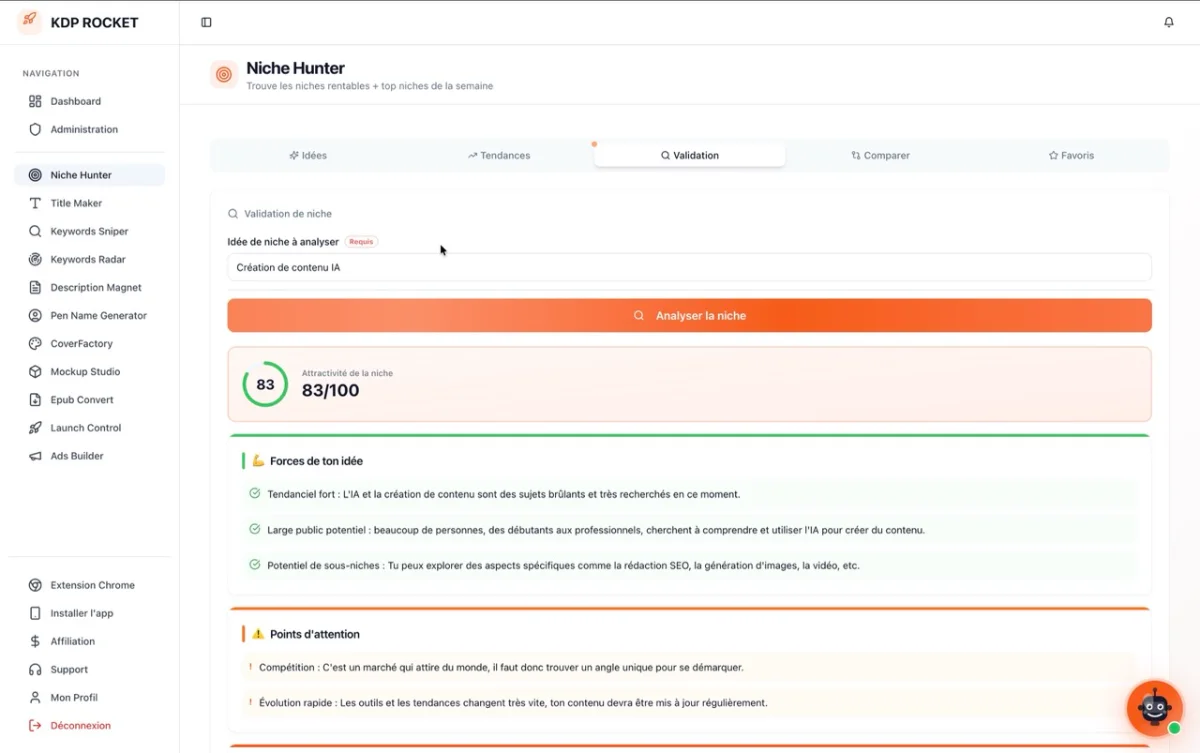Click into the niche idea input field
Image resolution: width=1200 pixels, height=753 pixels.
[x=689, y=267]
